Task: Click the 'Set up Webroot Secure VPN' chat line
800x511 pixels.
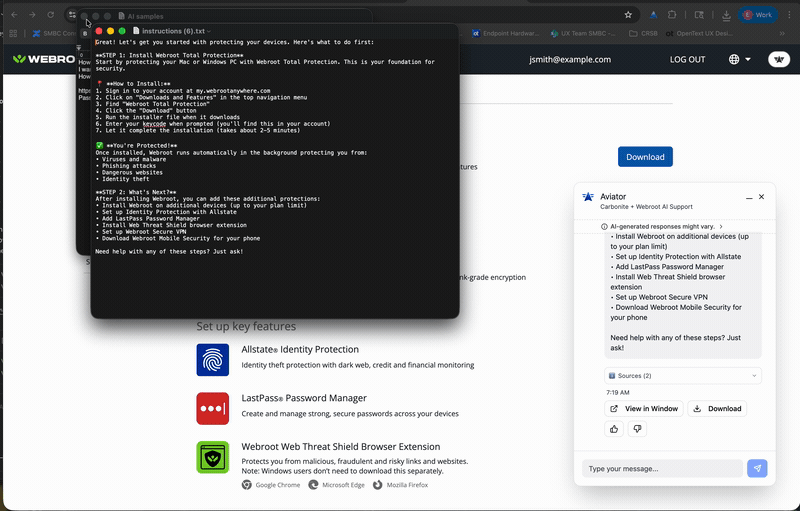Action: point(659,297)
